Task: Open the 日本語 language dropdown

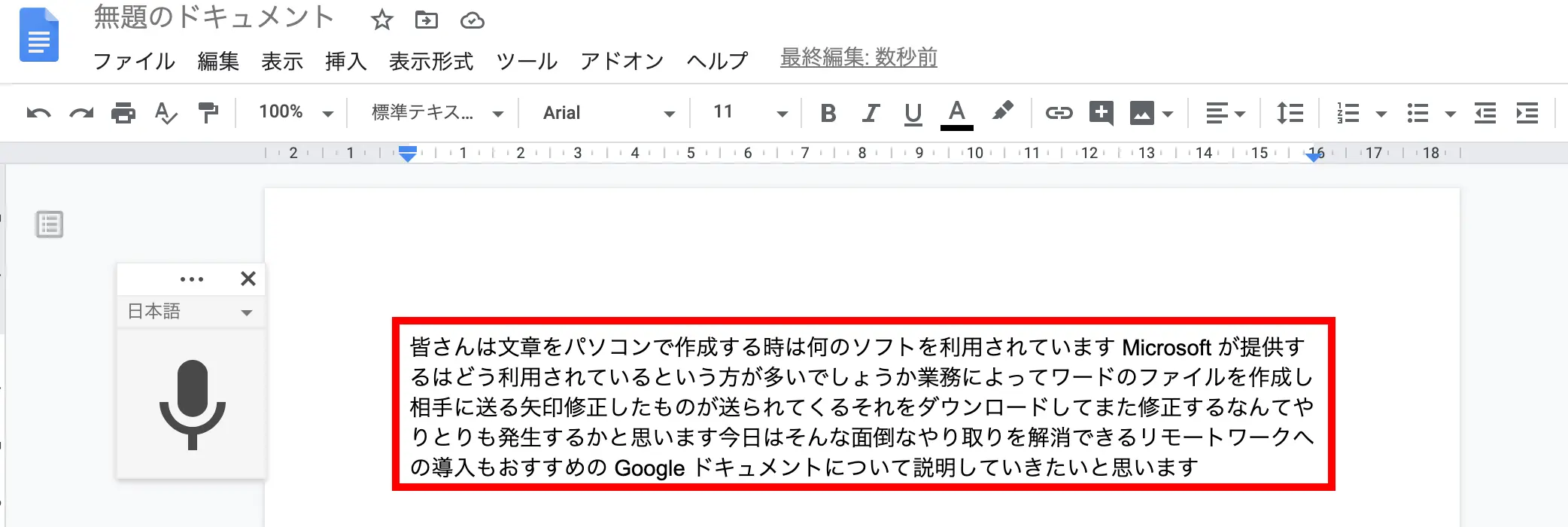Action: pos(191,312)
